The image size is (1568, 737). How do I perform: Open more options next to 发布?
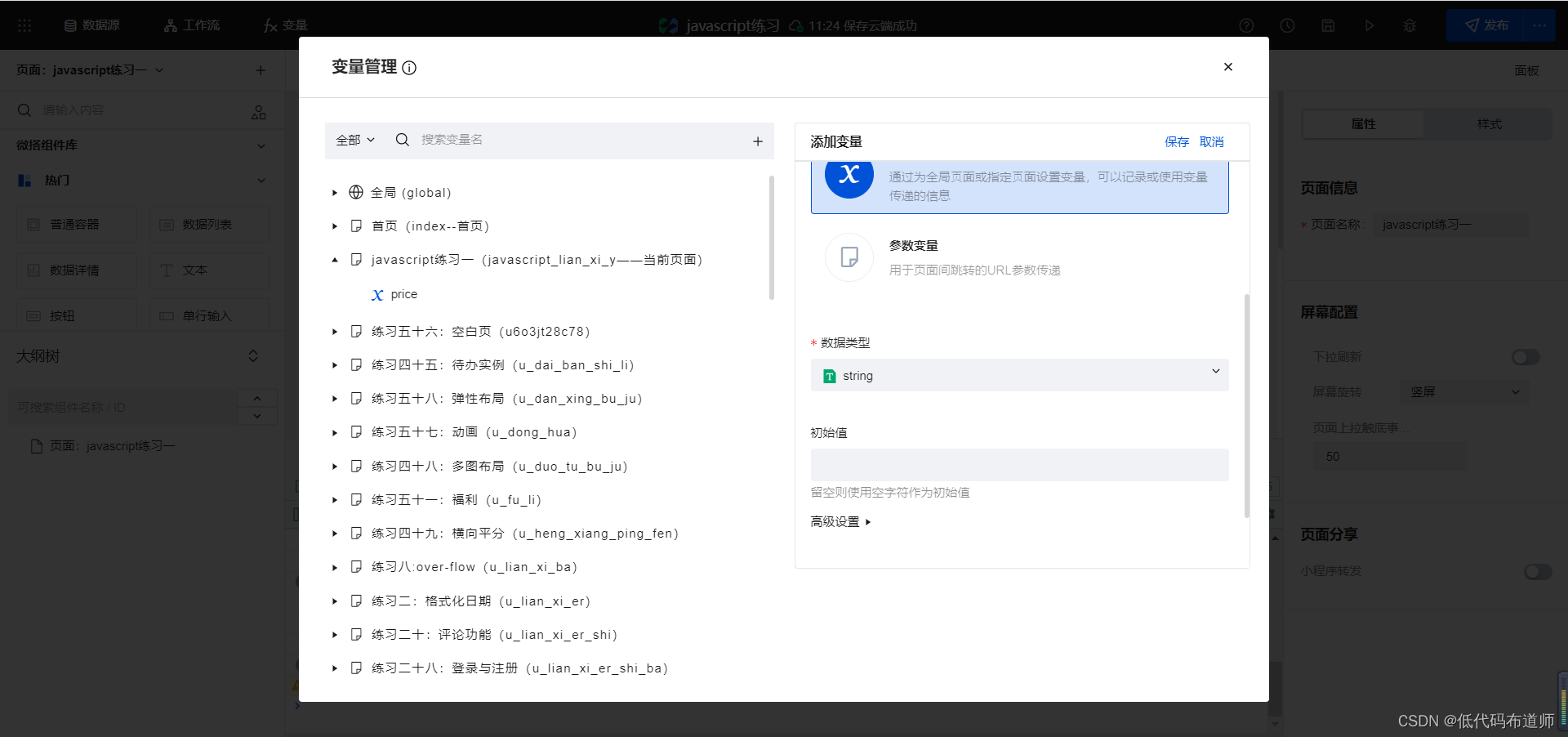pyautogui.click(x=1539, y=25)
